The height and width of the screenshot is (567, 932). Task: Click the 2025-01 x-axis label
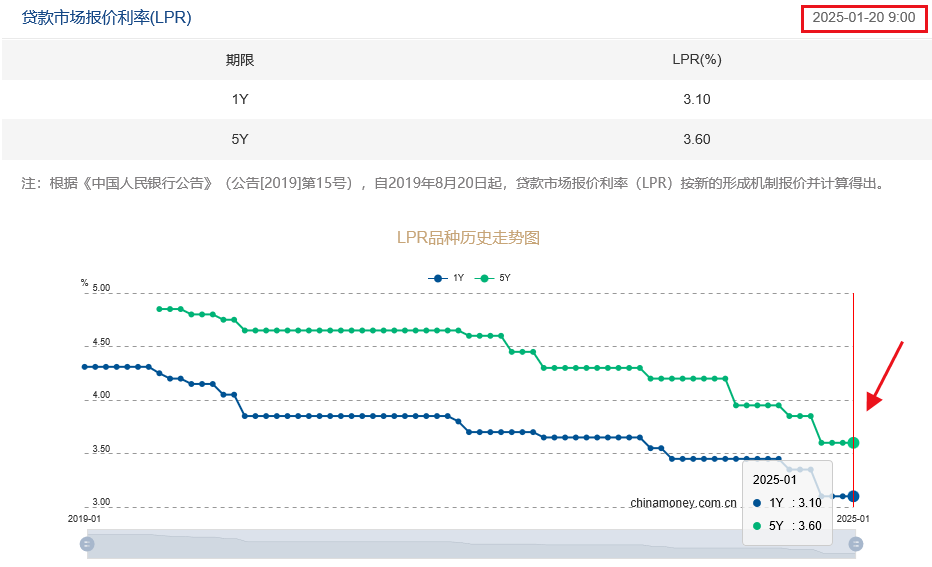(853, 519)
